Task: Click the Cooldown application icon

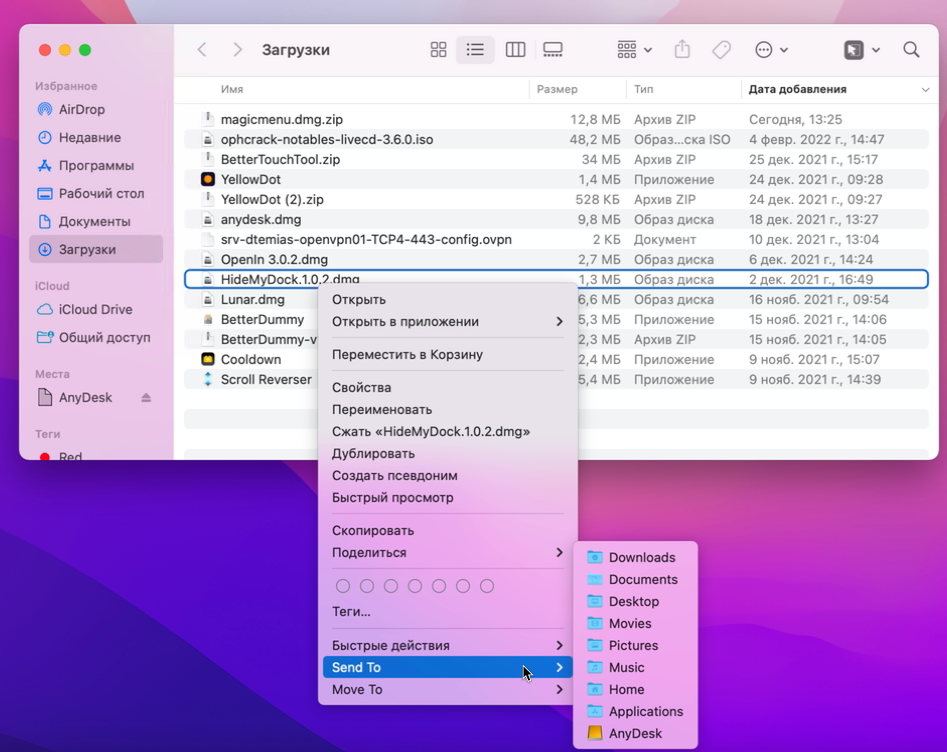Action: pos(208,359)
